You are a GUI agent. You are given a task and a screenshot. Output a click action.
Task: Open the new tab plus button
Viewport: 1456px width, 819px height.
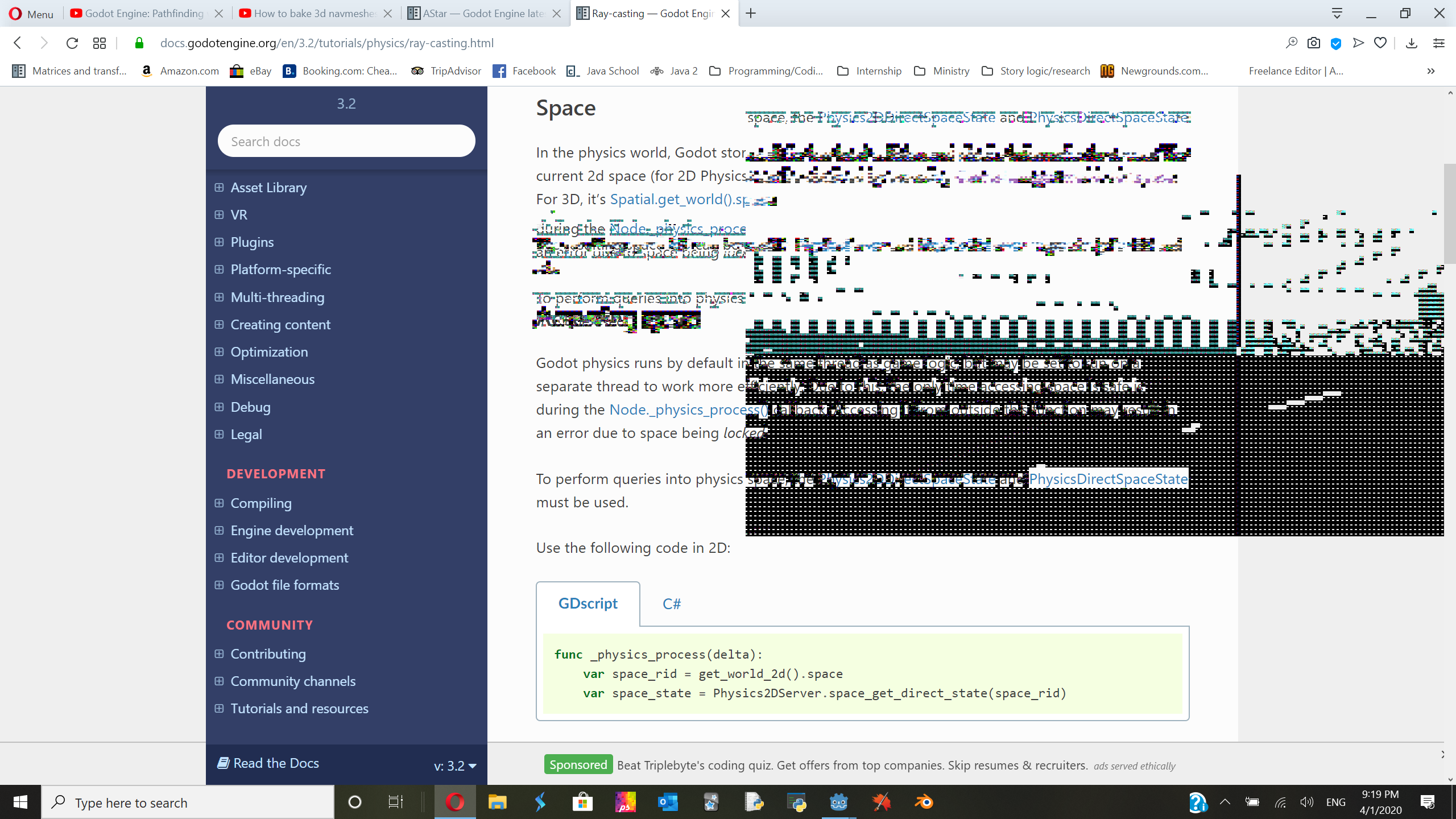click(x=751, y=14)
